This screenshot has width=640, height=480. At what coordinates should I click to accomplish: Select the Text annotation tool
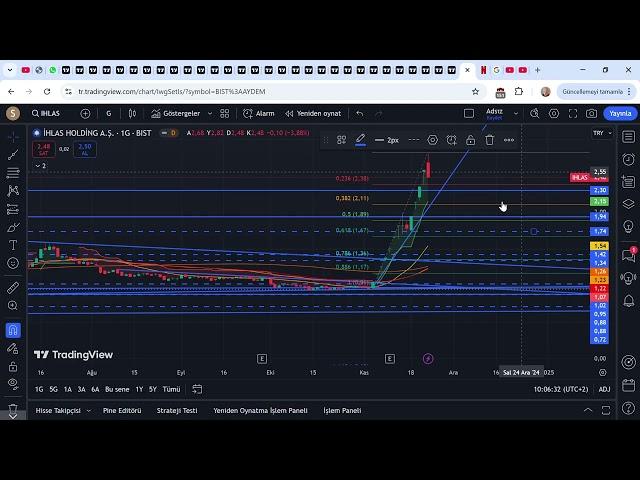pos(13,245)
